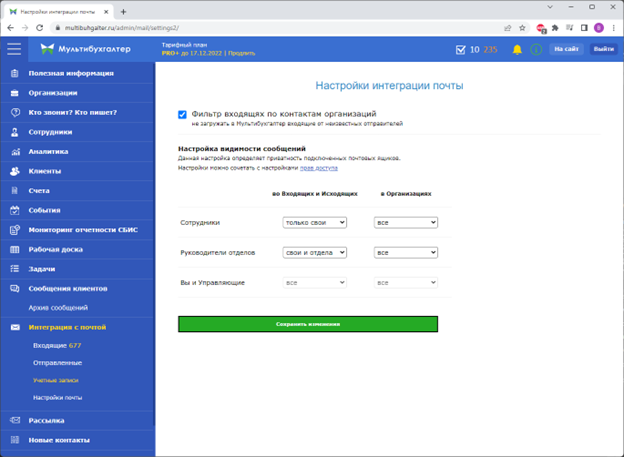Click the tasks checkmark counter icon
This screenshot has height=457, width=624.
(460, 49)
